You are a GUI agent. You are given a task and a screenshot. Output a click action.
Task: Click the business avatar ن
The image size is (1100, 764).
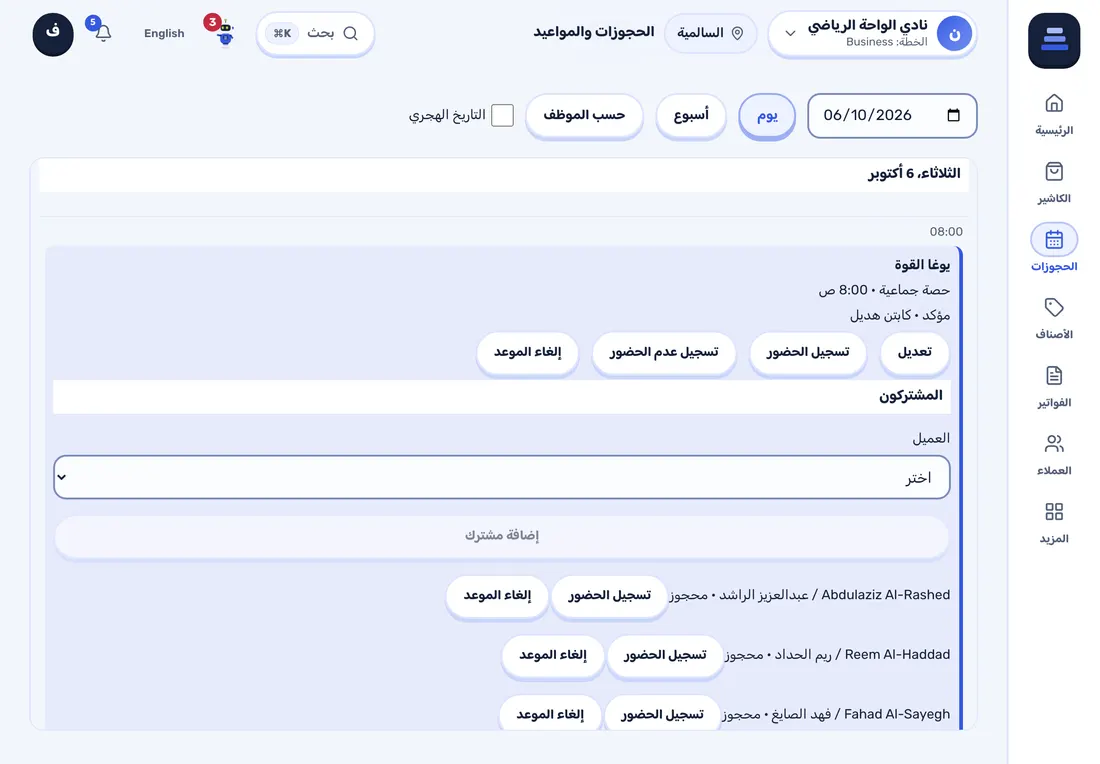click(954, 34)
